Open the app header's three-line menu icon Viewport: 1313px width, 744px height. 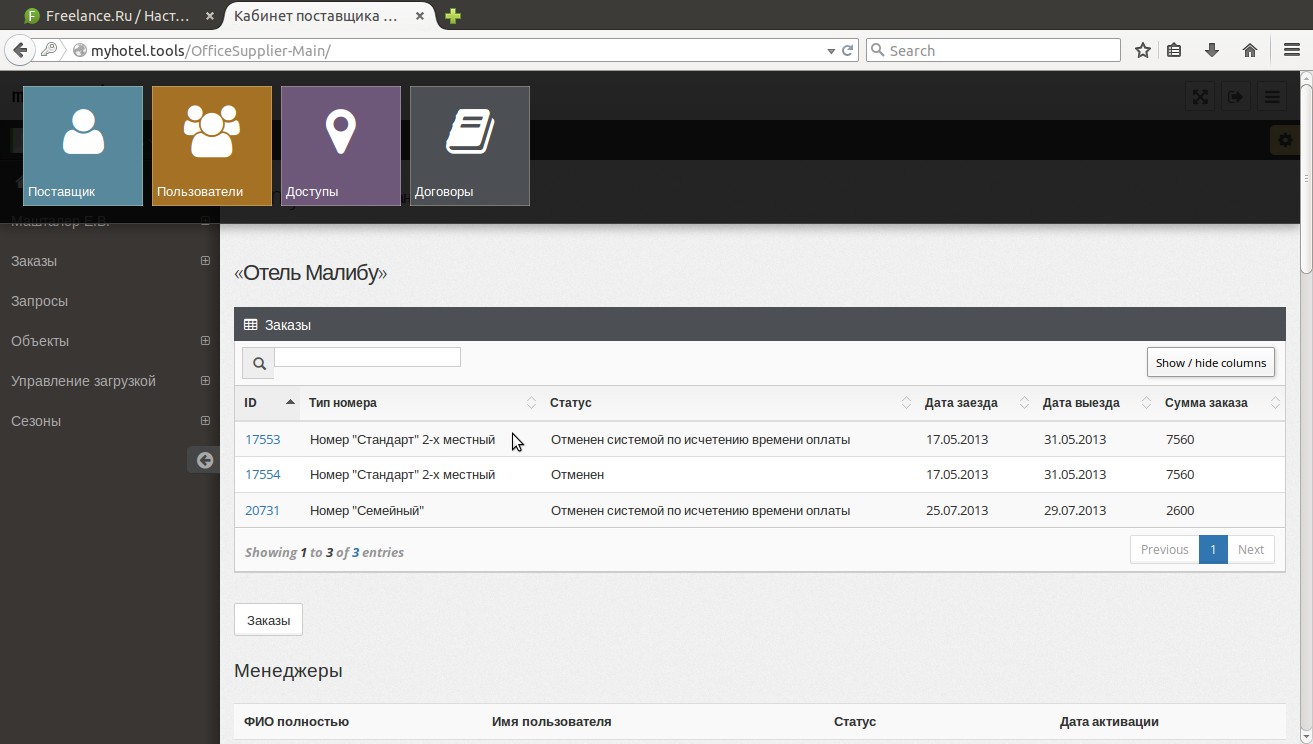click(1272, 97)
